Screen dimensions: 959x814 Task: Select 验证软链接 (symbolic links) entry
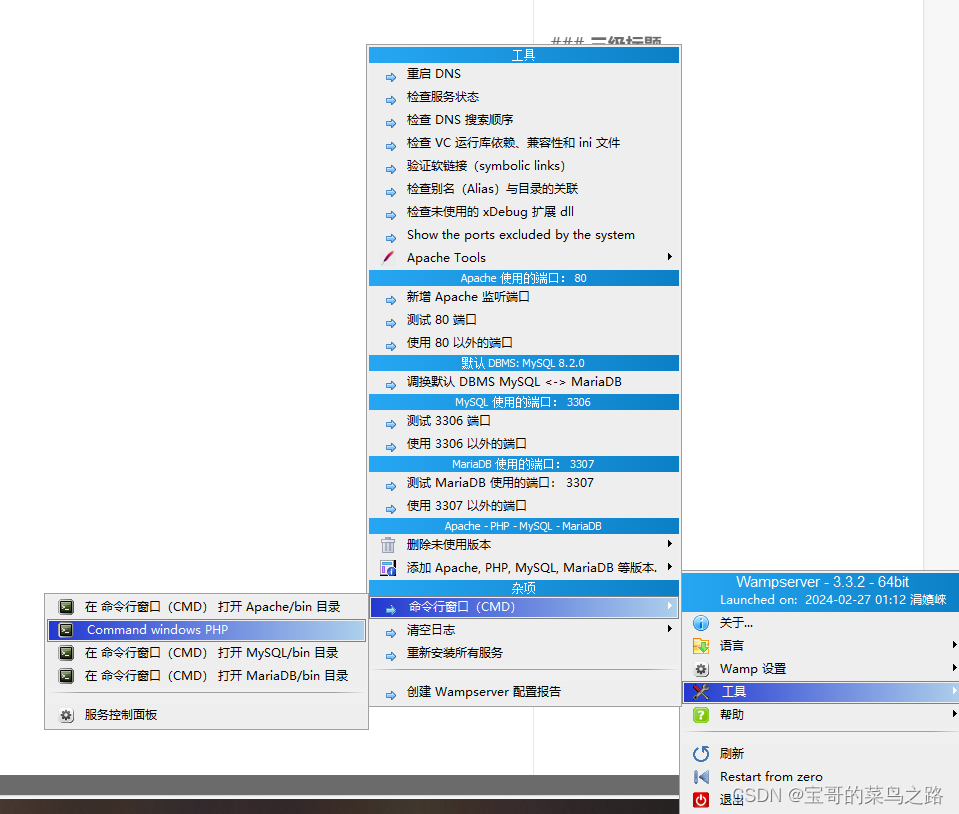pyautogui.click(x=524, y=166)
